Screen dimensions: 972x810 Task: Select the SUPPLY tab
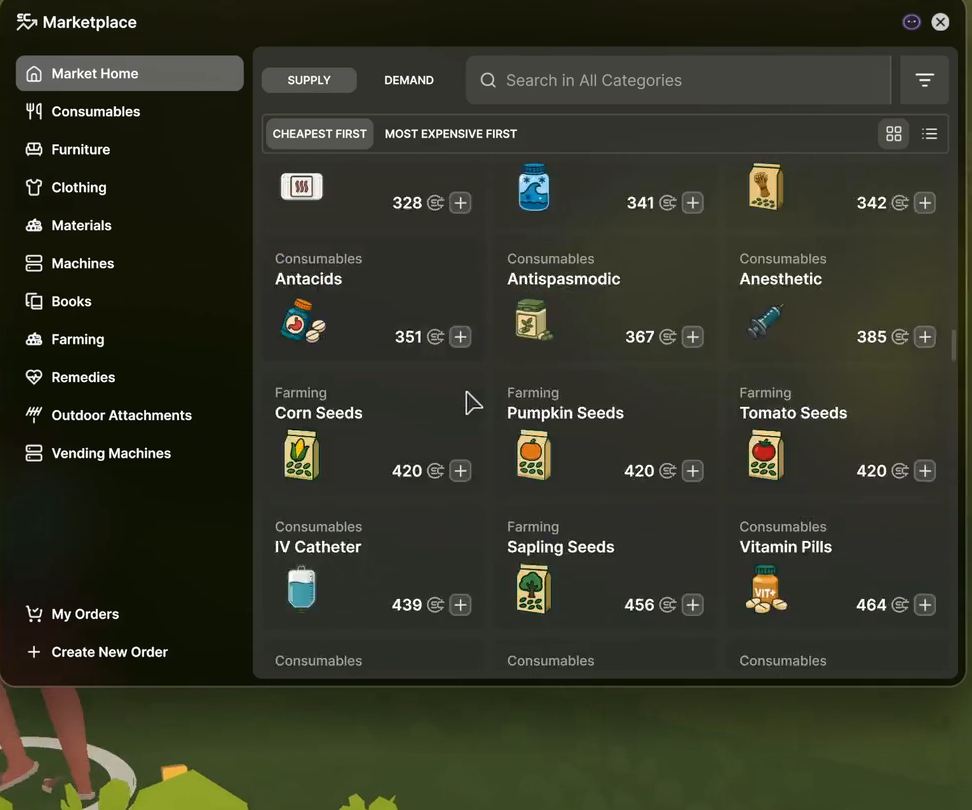click(x=309, y=80)
